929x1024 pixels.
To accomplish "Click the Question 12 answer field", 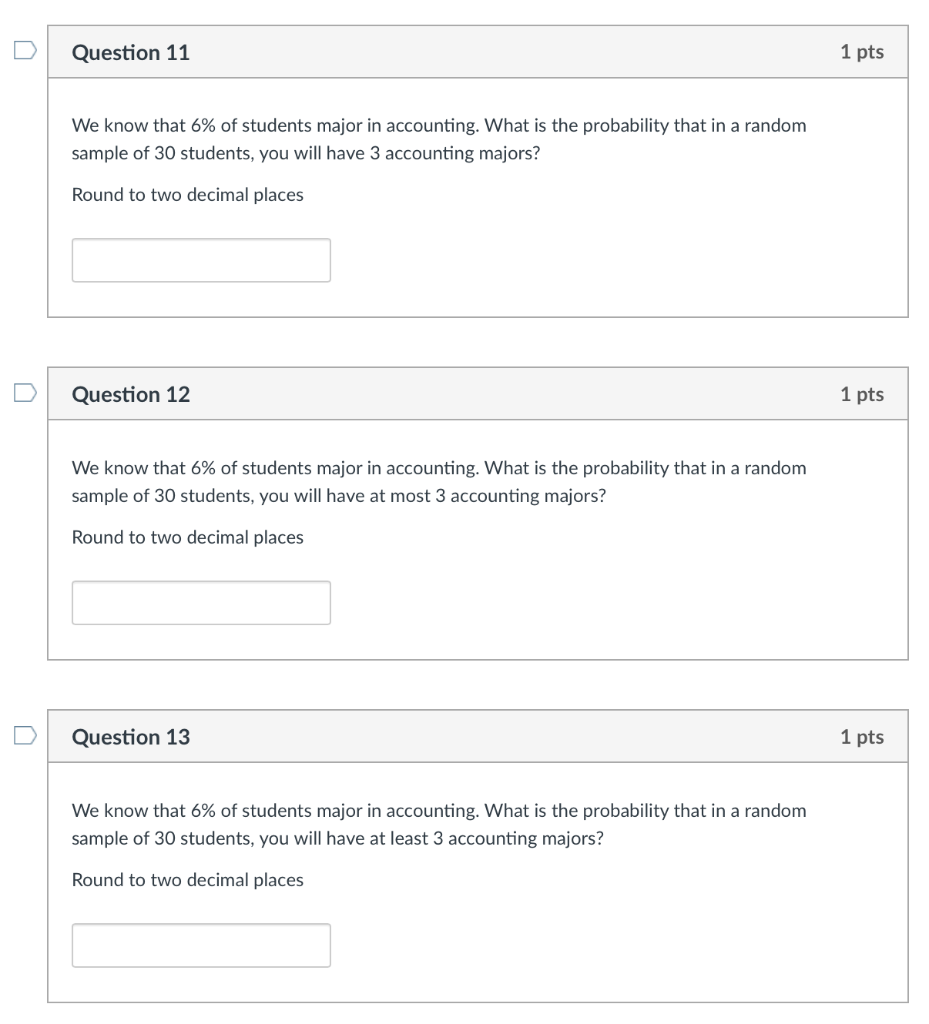I will click(x=201, y=603).
